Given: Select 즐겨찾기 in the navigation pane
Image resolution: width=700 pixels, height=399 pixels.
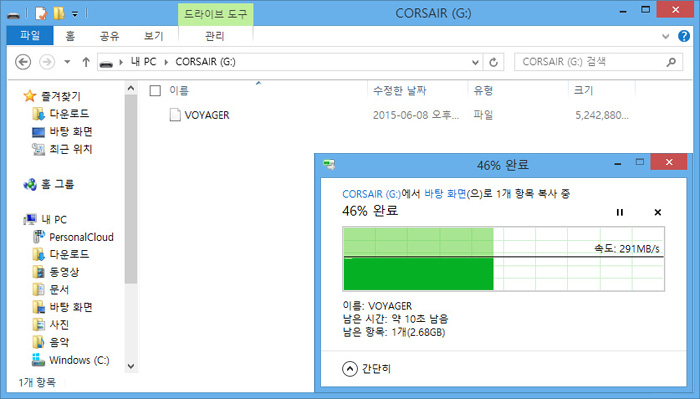Looking at the screenshot, I should tap(61, 96).
